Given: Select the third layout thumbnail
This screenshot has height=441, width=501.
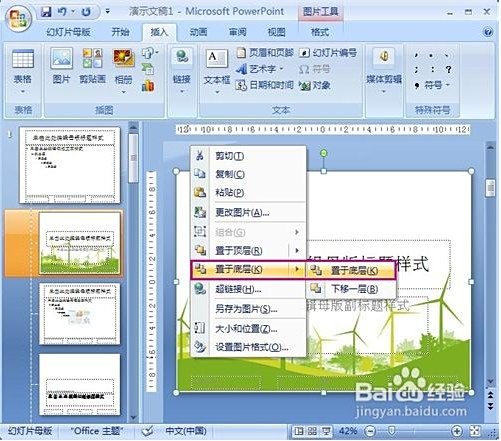Looking at the screenshot, I should (79, 314).
